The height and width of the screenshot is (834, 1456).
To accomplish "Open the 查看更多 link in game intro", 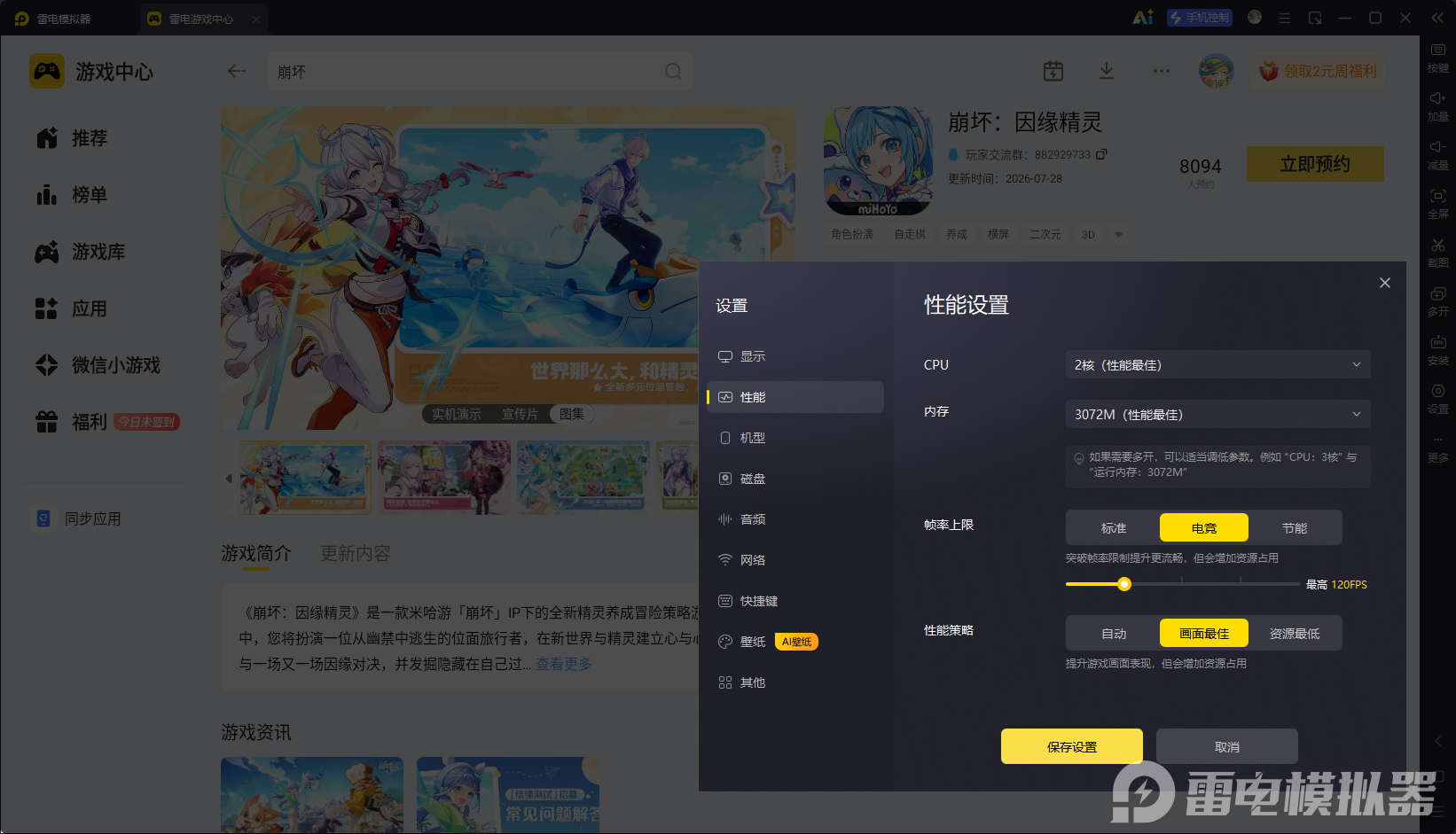I will [564, 664].
